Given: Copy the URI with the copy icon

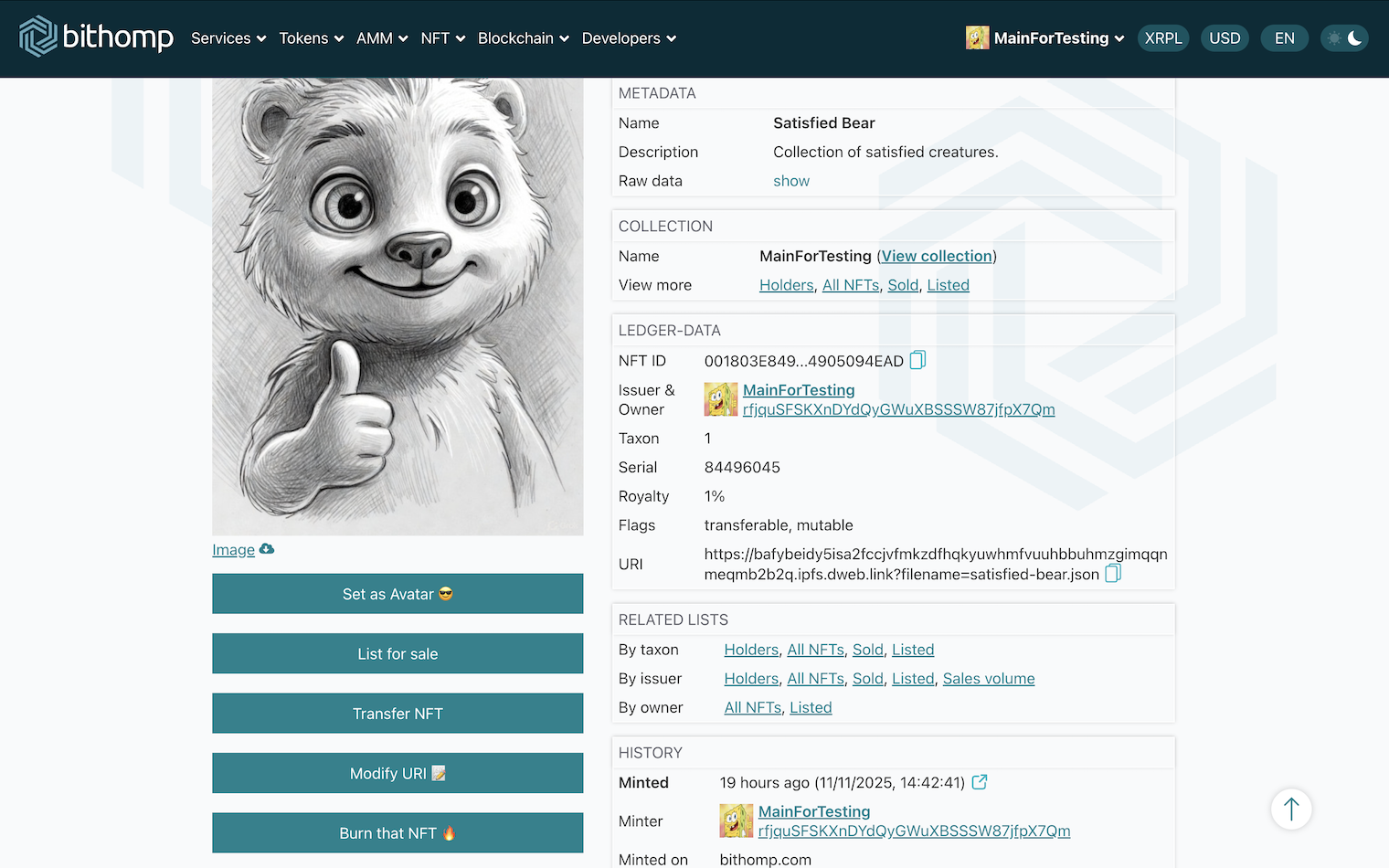Looking at the screenshot, I should coord(1112,574).
